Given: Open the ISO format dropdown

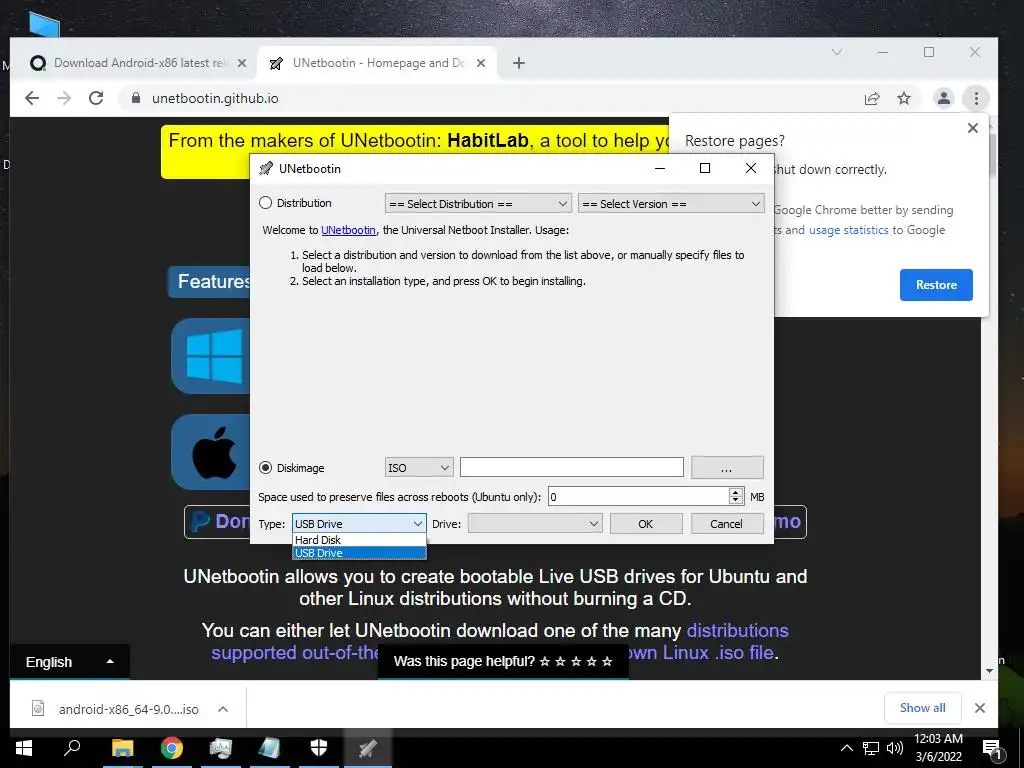Looking at the screenshot, I should (419, 468).
